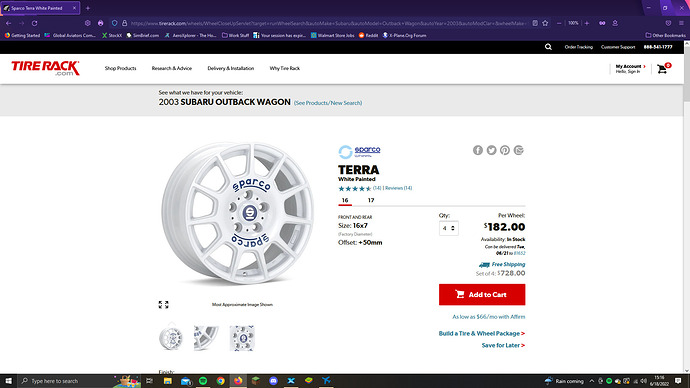
Task: Select the second wheel thumbnail image
Action: click(x=206, y=338)
